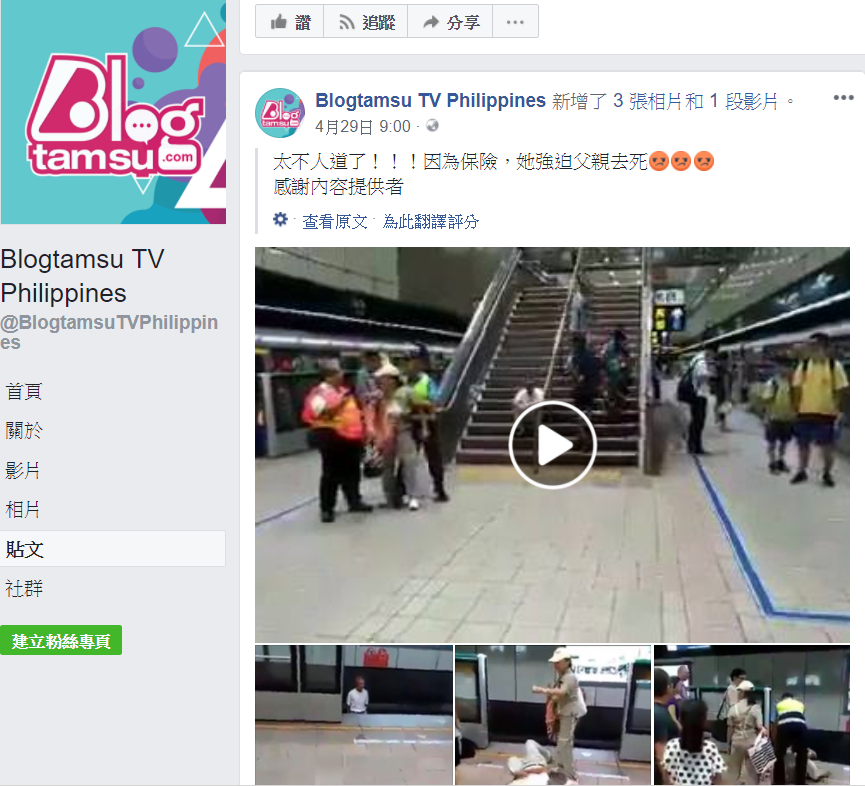
Task: Click the green 建立粉絲專頁 button
Action: pos(61,640)
